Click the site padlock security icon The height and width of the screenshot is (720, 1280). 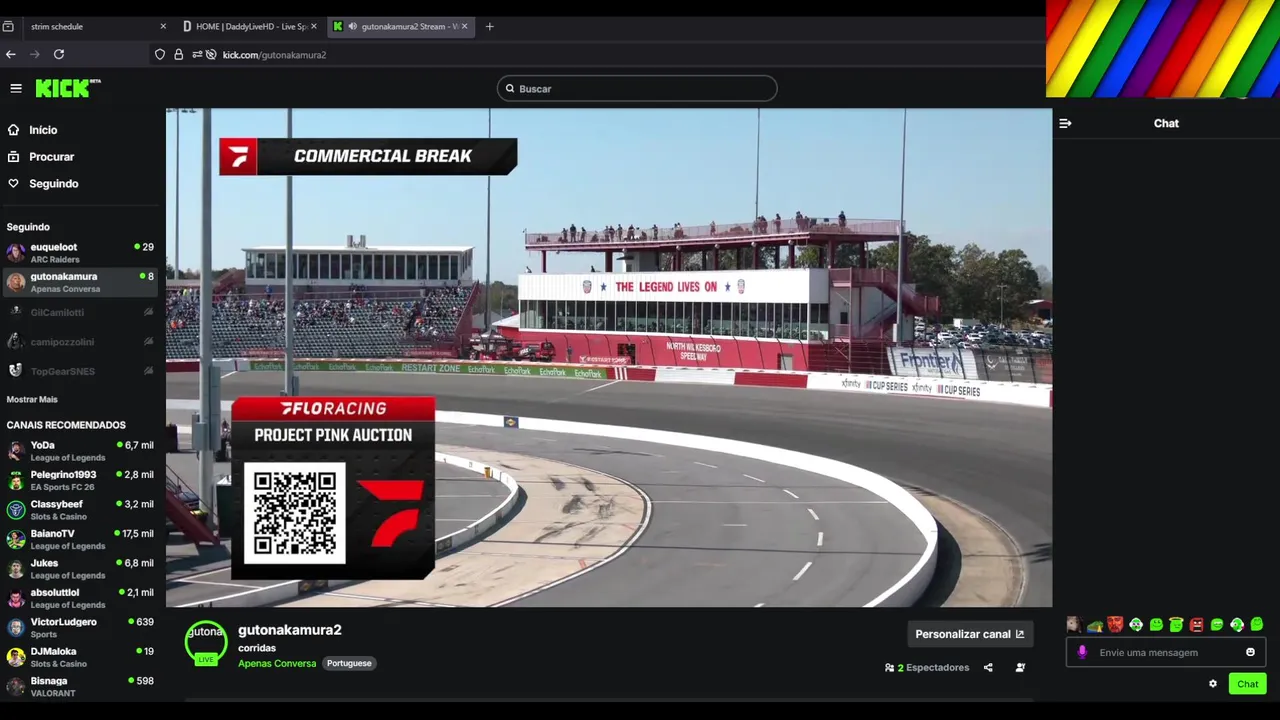[x=179, y=54]
